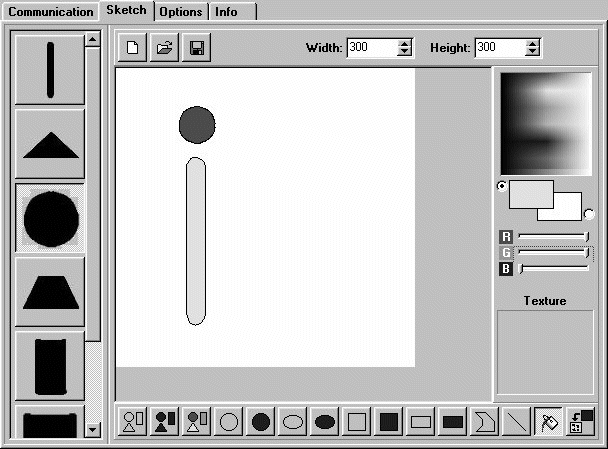Choose the black triangle shape thumbnail

[50, 143]
